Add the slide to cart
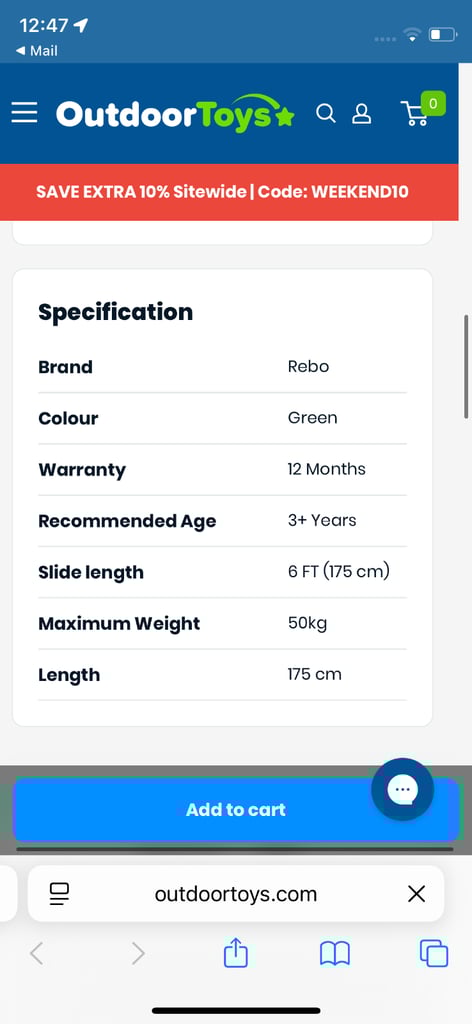Viewport: 472px width, 1024px height. coord(236,810)
